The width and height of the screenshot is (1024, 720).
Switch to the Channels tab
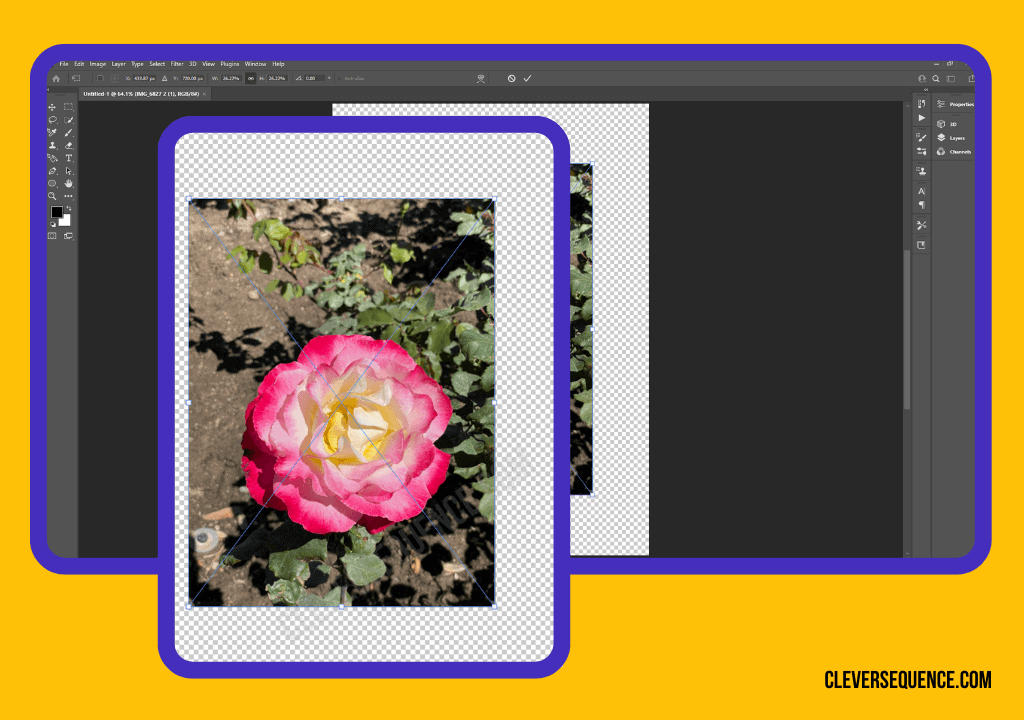[959, 151]
